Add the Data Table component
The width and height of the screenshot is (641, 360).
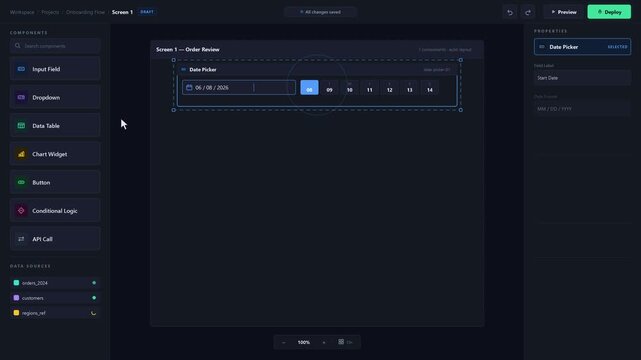55,125
